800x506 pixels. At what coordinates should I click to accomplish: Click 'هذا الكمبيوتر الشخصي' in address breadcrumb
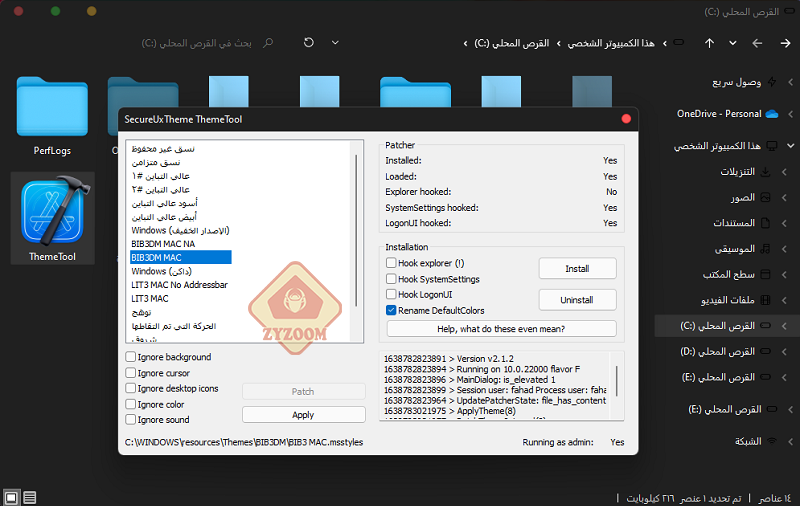pyautogui.click(x=611, y=43)
